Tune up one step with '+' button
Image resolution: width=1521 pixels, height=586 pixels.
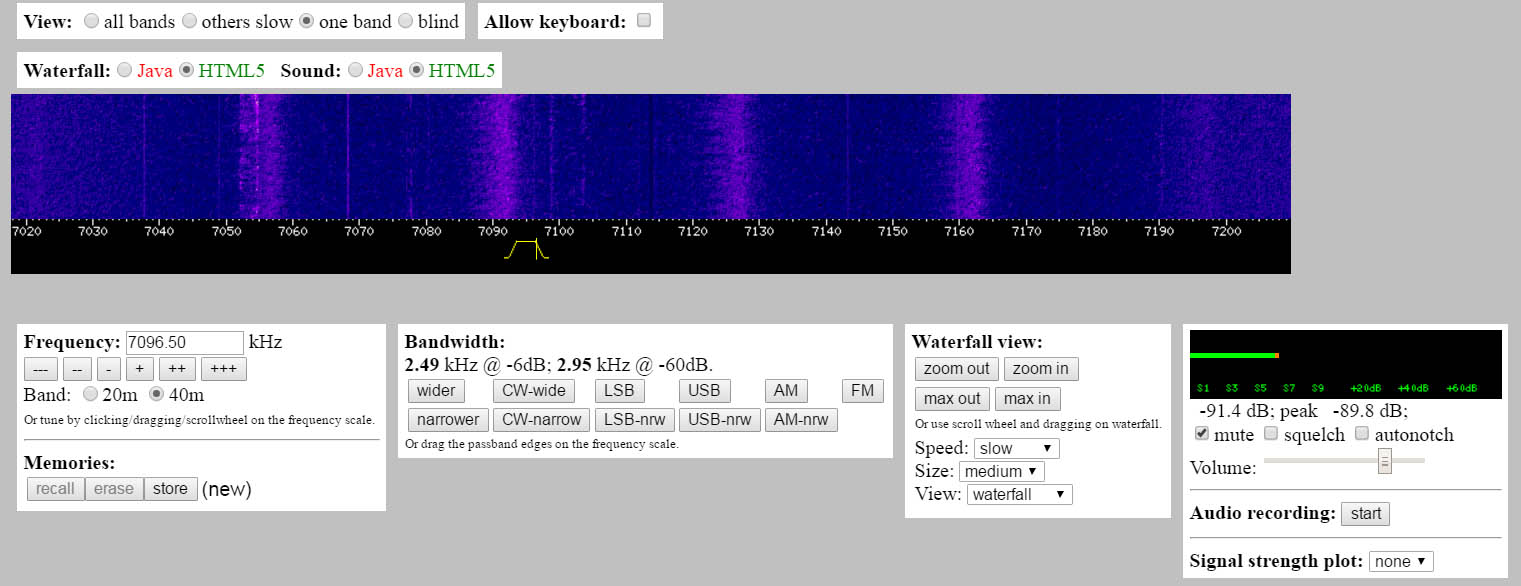coord(139,369)
